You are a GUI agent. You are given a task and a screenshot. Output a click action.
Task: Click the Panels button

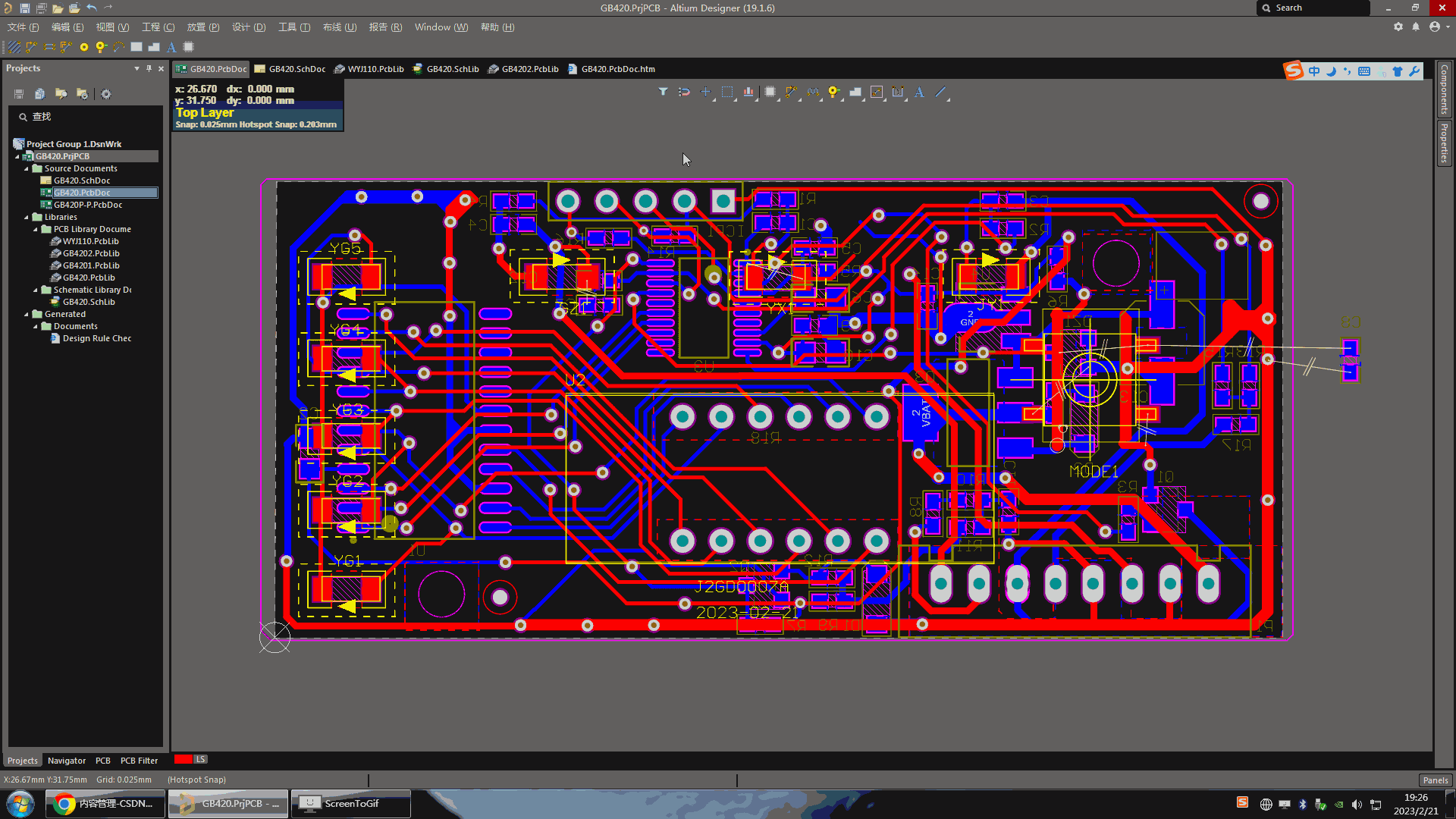1435,780
